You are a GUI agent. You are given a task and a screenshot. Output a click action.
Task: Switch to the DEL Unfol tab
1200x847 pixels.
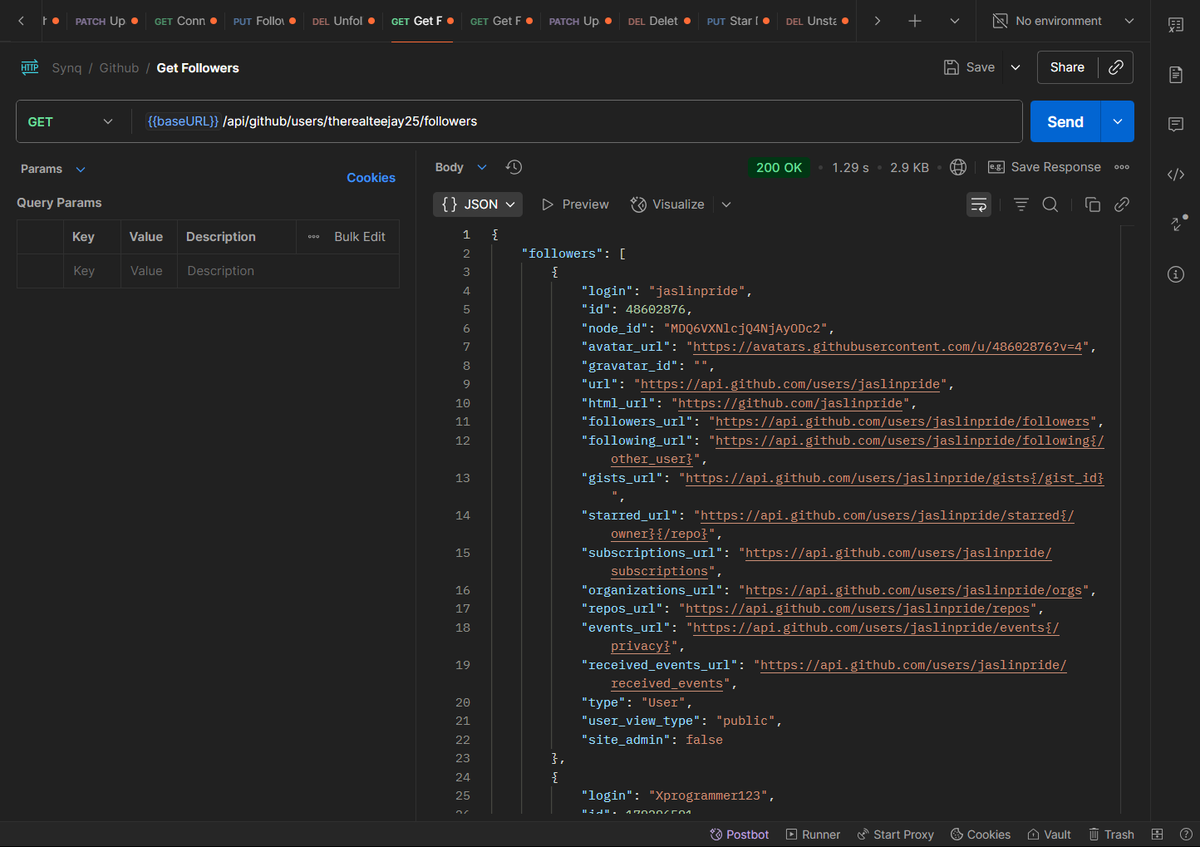343,21
